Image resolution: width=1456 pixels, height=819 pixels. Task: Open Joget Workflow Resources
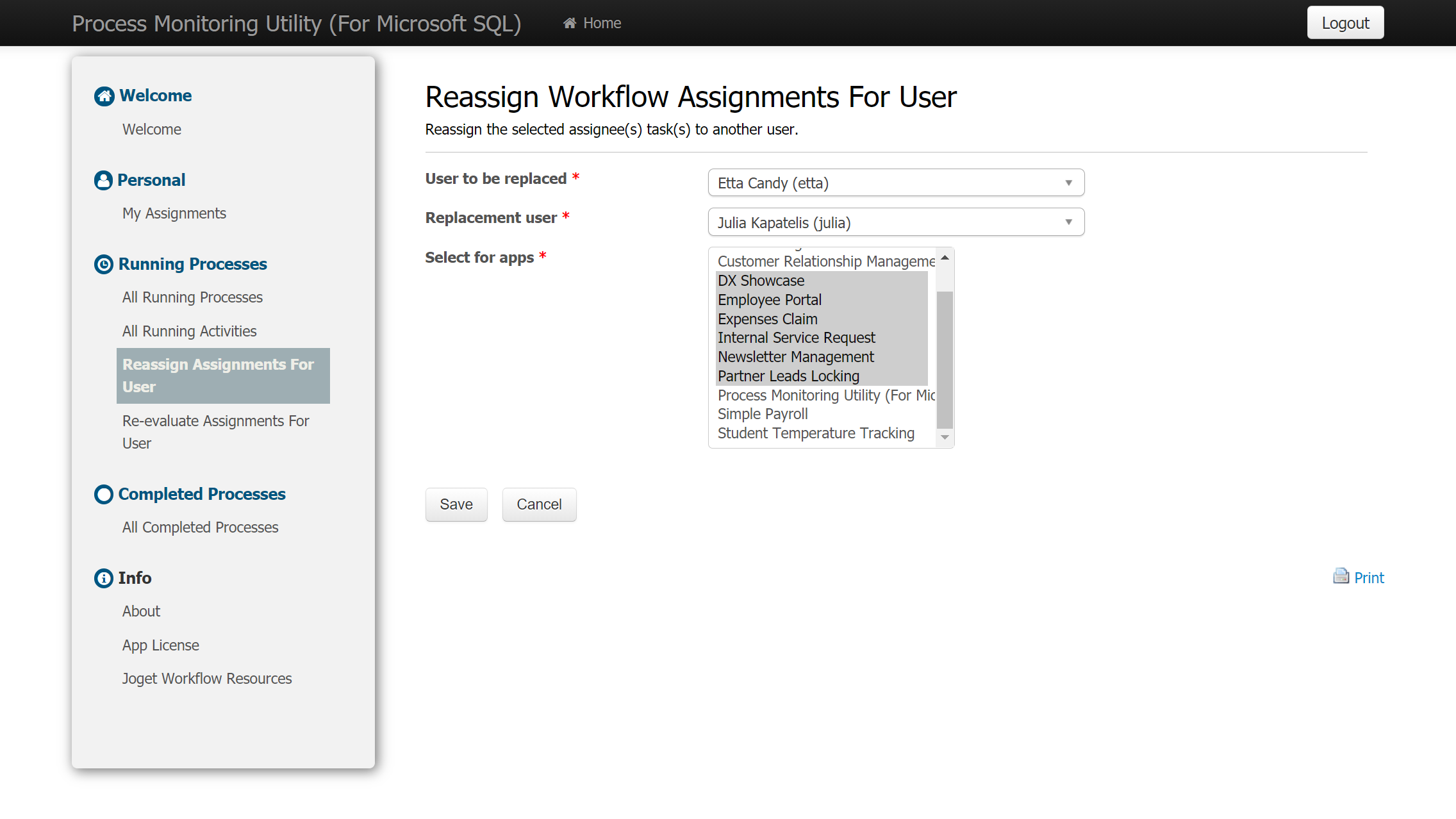(207, 679)
